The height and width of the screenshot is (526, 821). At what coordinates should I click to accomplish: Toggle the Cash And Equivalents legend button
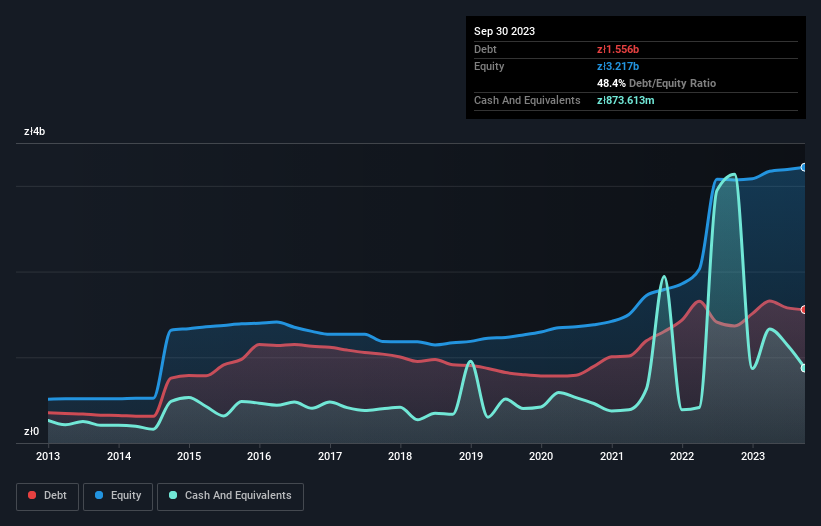click(x=230, y=496)
